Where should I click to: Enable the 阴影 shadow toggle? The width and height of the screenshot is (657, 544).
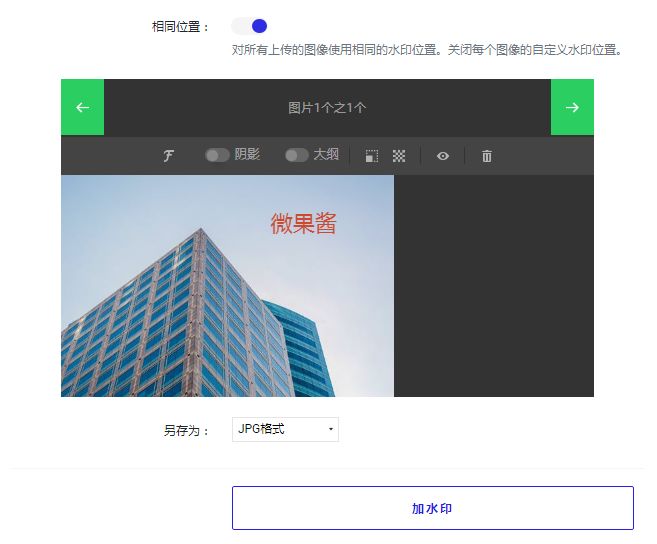coord(217,155)
